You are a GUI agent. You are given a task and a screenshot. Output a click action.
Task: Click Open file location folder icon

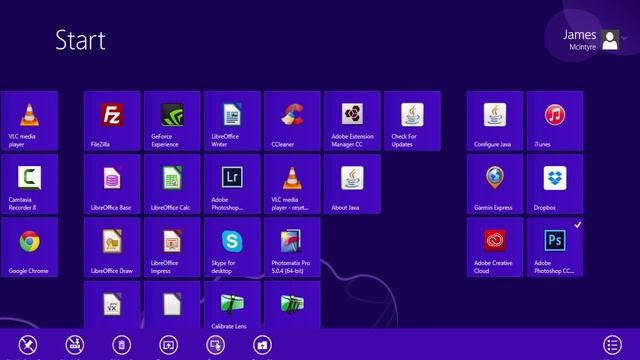tap(262, 345)
